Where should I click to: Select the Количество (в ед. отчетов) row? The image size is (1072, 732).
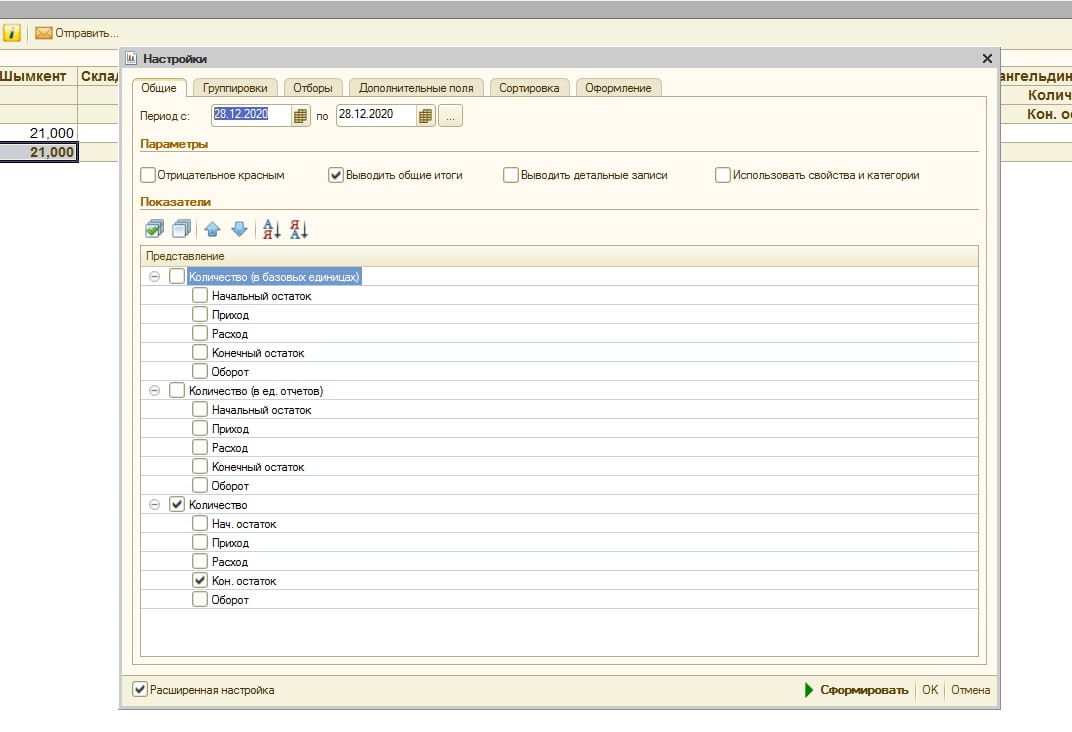pyautogui.click(x=559, y=390)
